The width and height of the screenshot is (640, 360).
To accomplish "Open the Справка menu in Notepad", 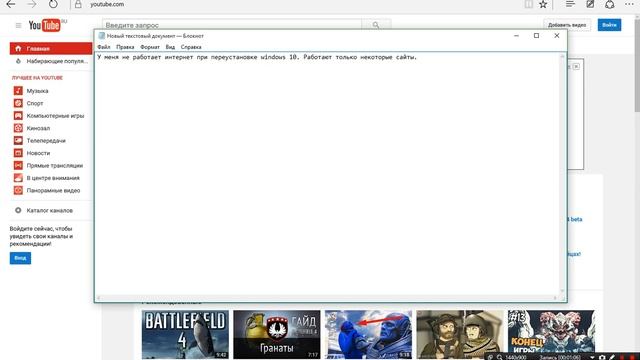I will pyautogui.click(x=191, y=47).
